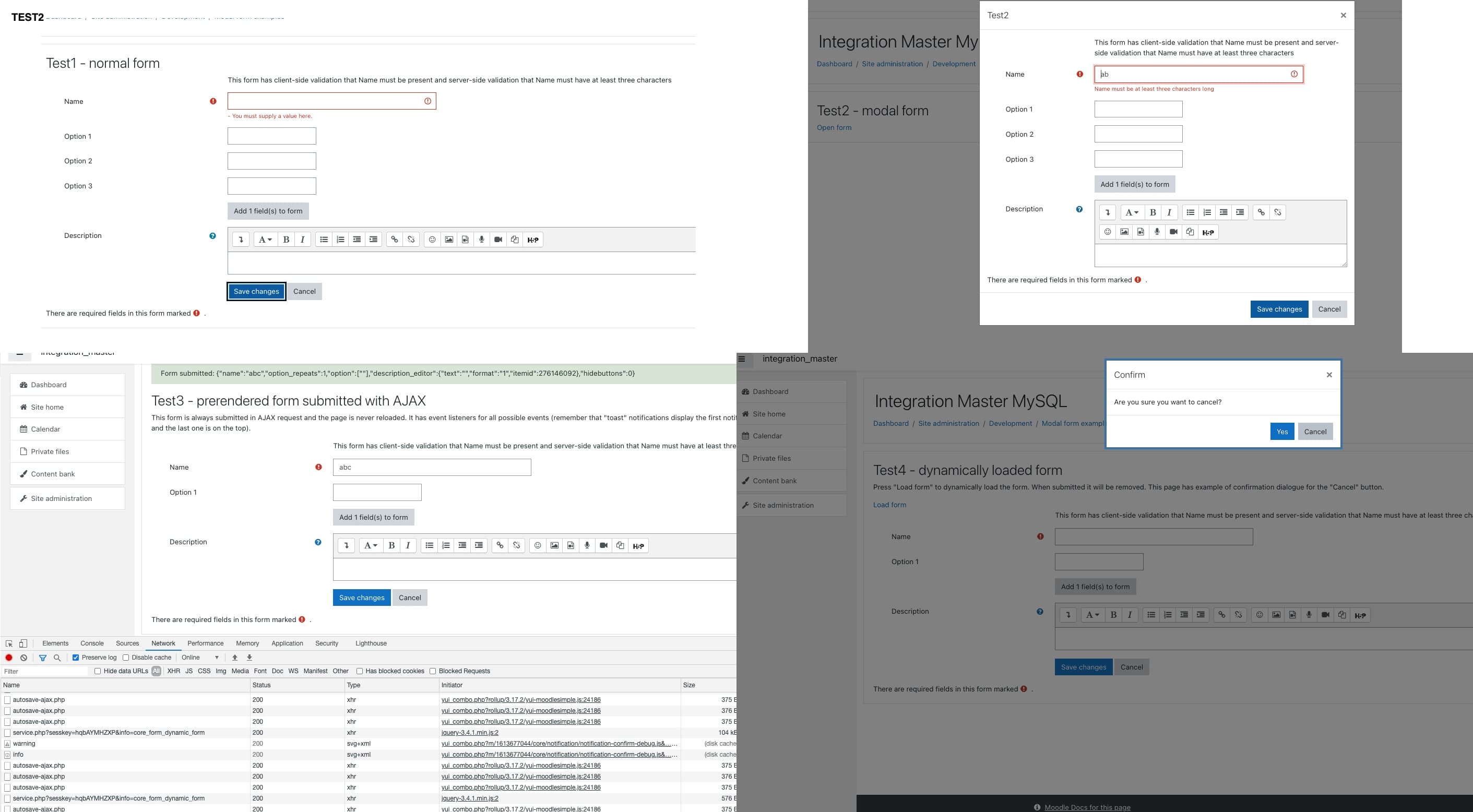Open paragraph styles dropdown in Test2 modal editor
Viewport: 1473px width, 812px height.
click(x=1132, y=212)
